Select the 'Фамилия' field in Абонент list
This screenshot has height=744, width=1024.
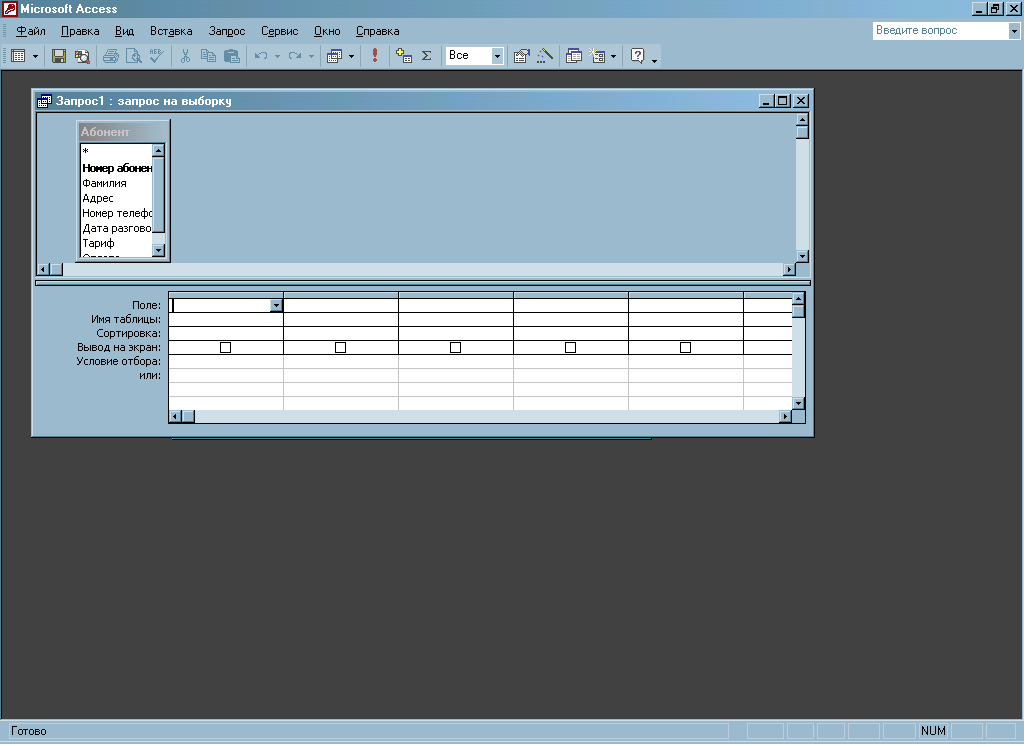click(116, 183)
